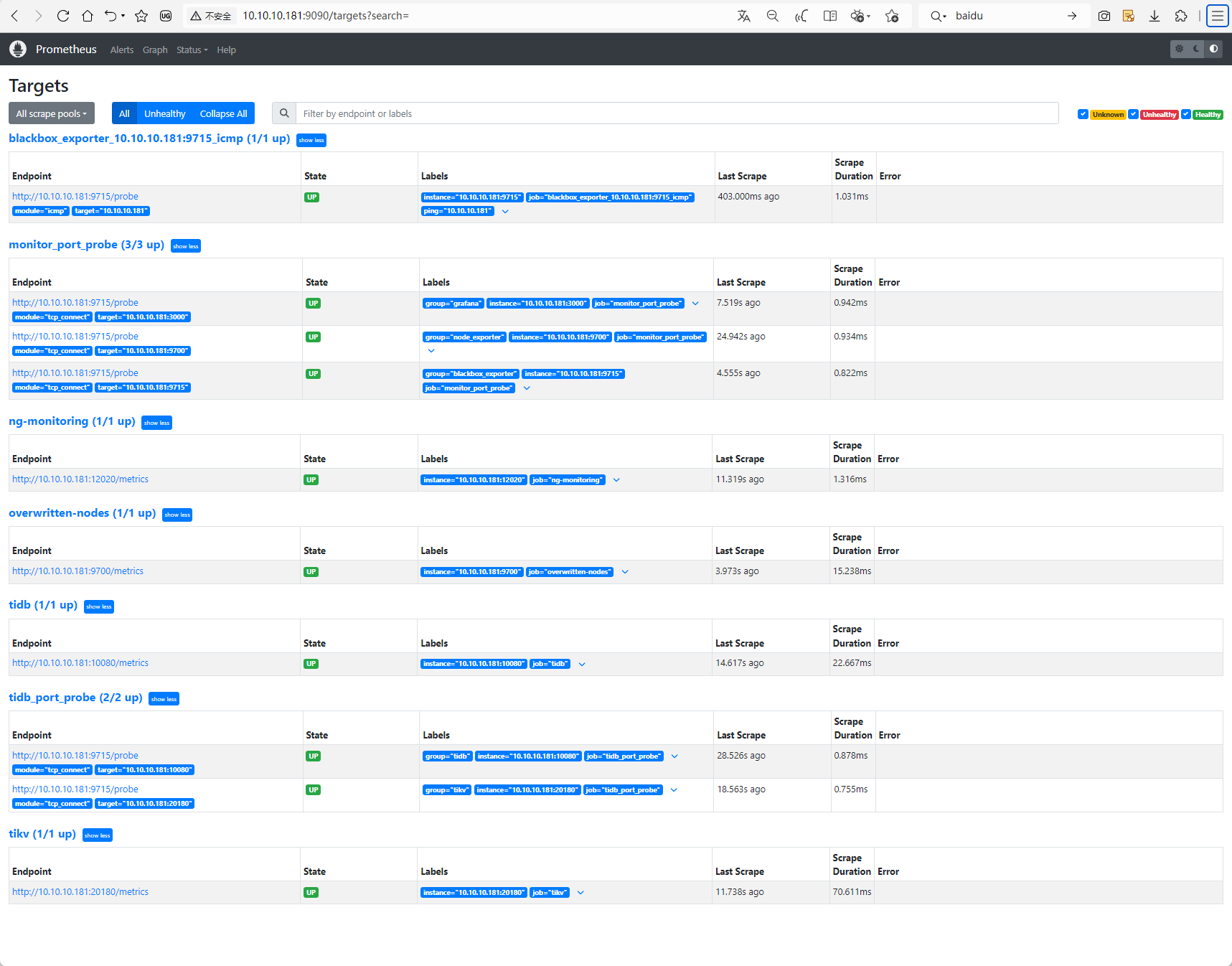
Task: Open the All scrape pools dropdown
Action: (x=52, y=113)
